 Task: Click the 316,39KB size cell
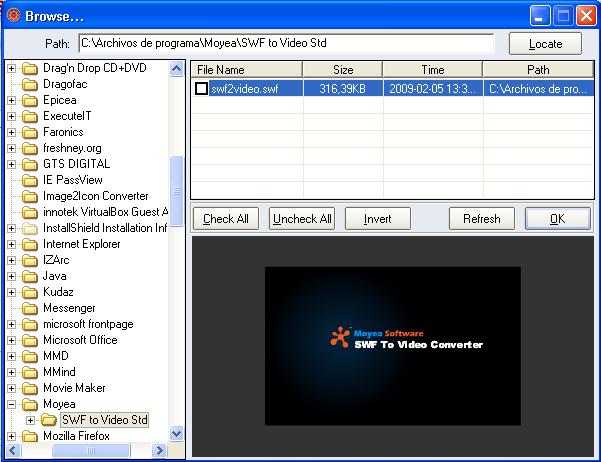pyautogui.click(x=343, y=89)
